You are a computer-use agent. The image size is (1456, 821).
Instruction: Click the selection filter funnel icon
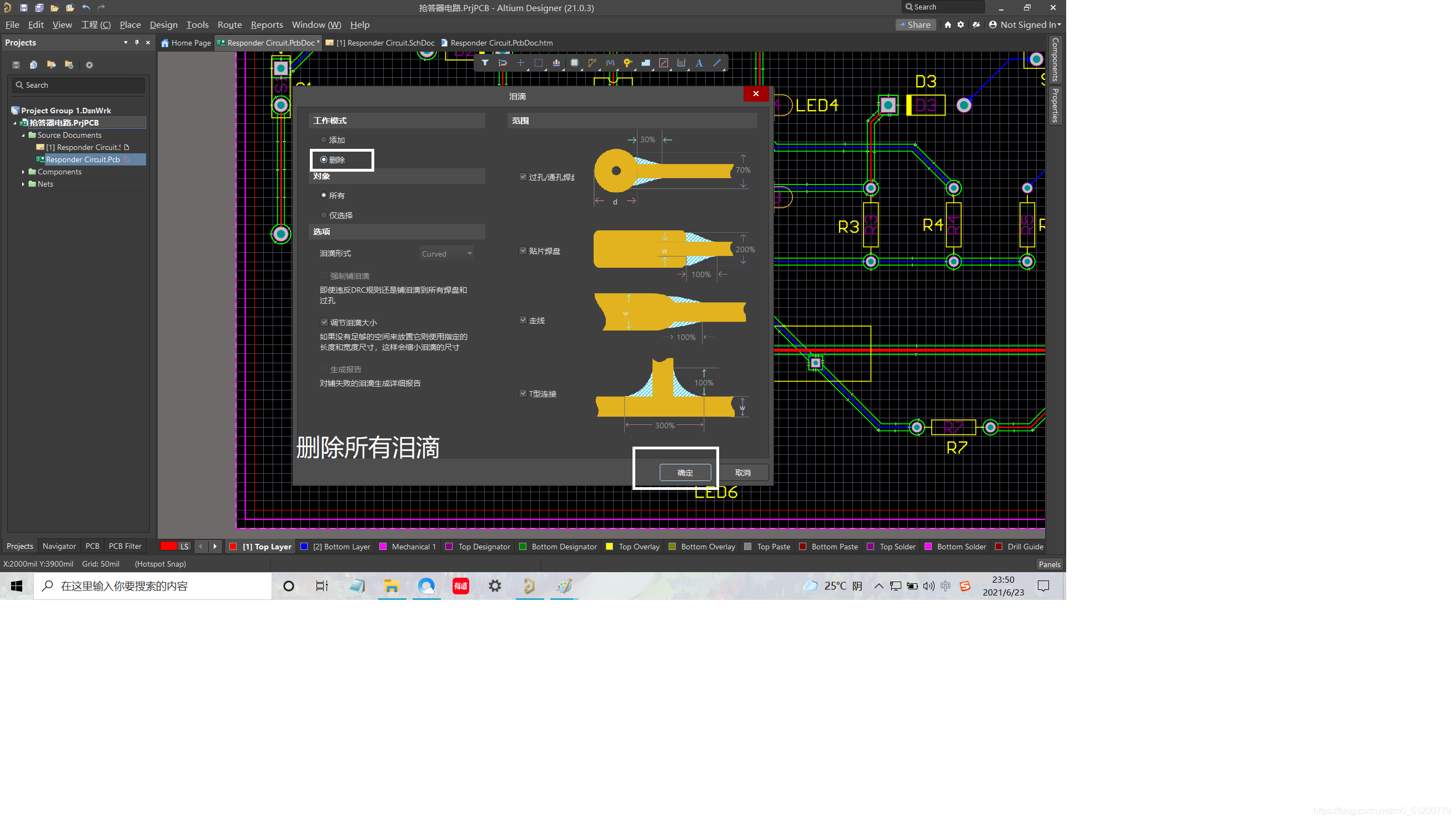[484, 63]
